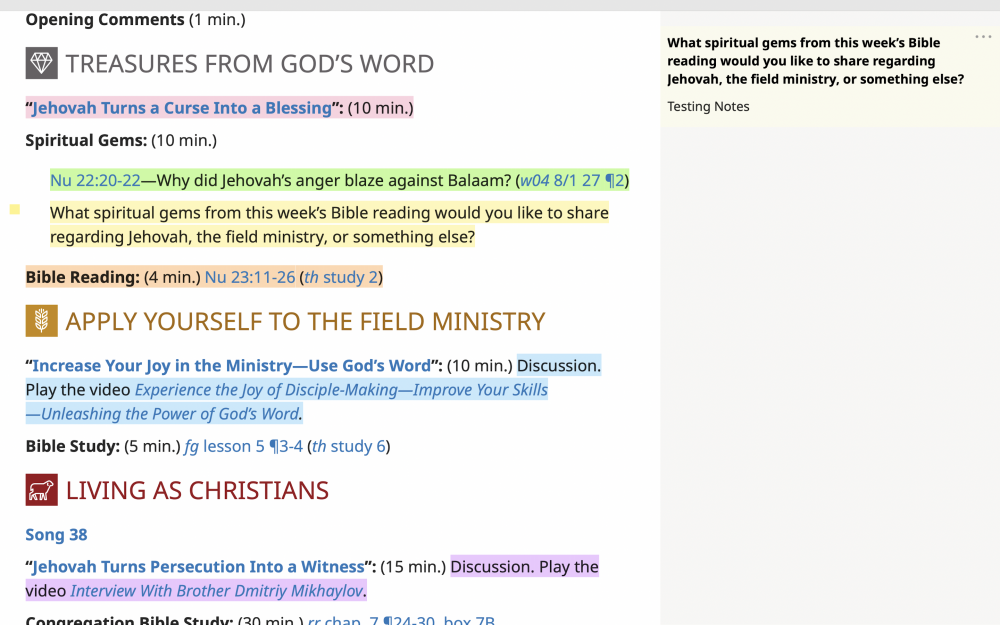Click the bold note title in side panel
Screen dimensions: 1000x625
click(x=815, y=61)
